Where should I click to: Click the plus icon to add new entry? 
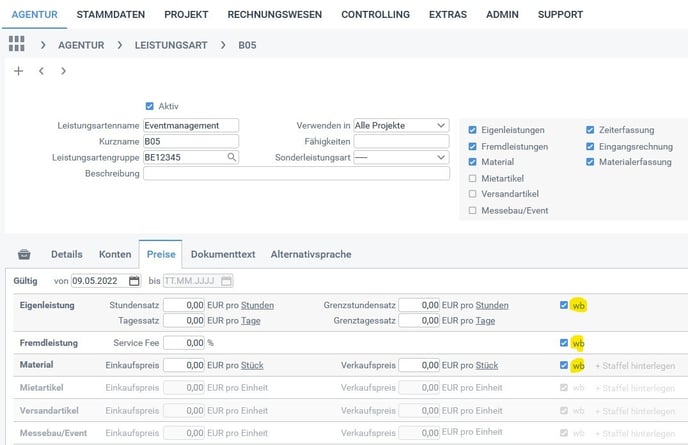click(x=18, y=72)
